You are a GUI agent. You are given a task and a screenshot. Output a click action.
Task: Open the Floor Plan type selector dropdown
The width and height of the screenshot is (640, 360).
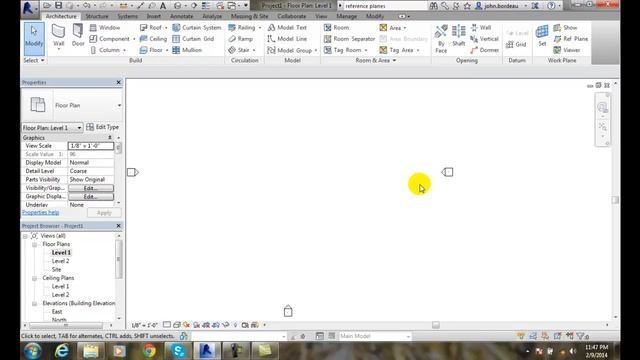(x=119, y=105)
